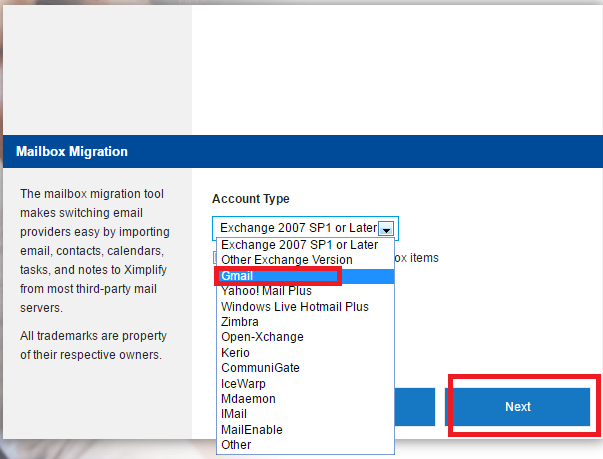Screen dimensions: 603x459
Task: Choose Windows Live Hotmail Plus
Action: coord(305,307)
